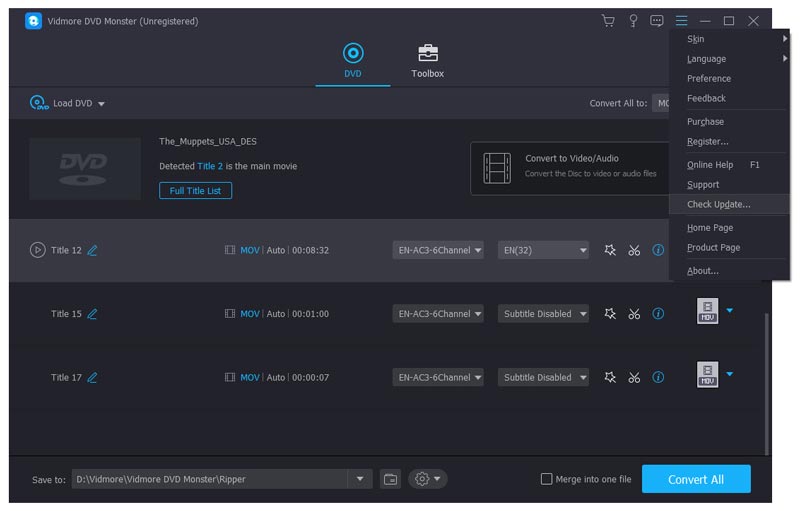This screenshot has height=511, width=800.
Task: Show info for Title 17
Action: click(x=658, y=377)
